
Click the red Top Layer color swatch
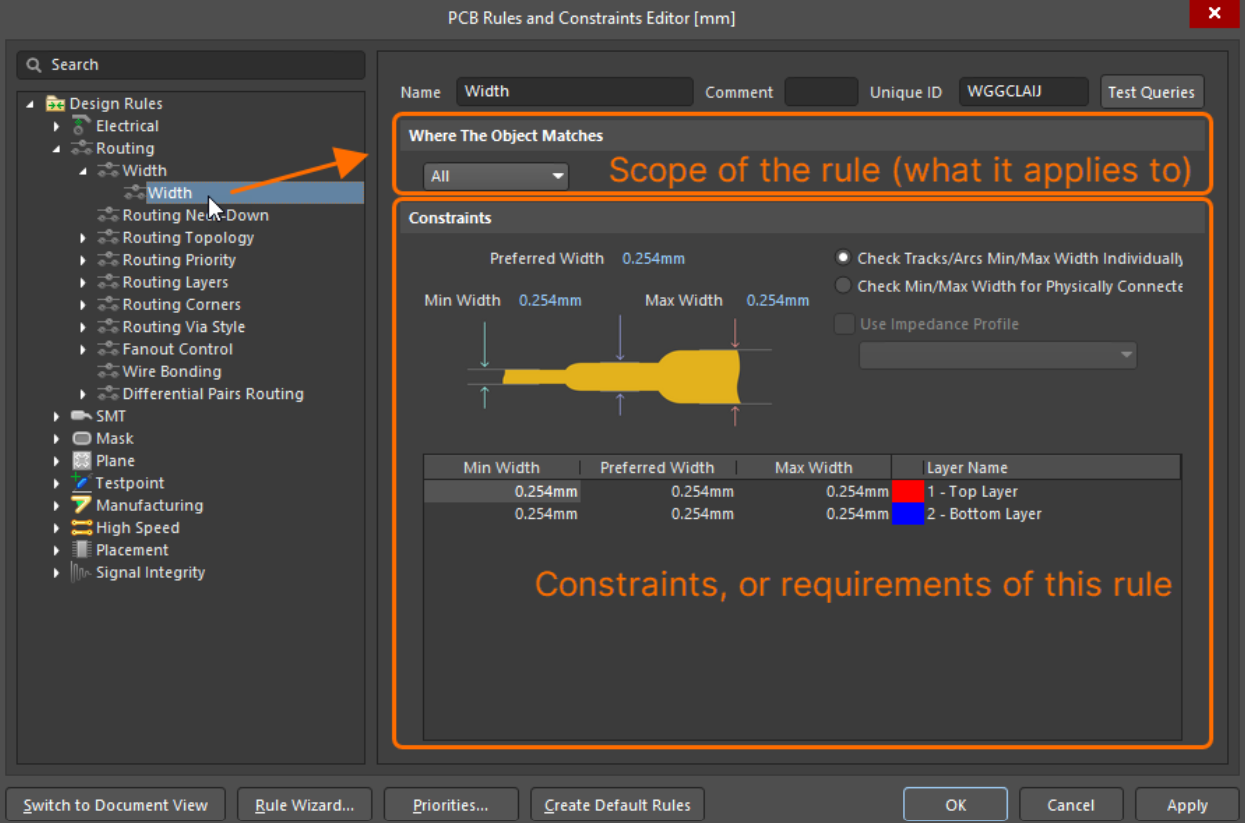[x=907, y=491]
